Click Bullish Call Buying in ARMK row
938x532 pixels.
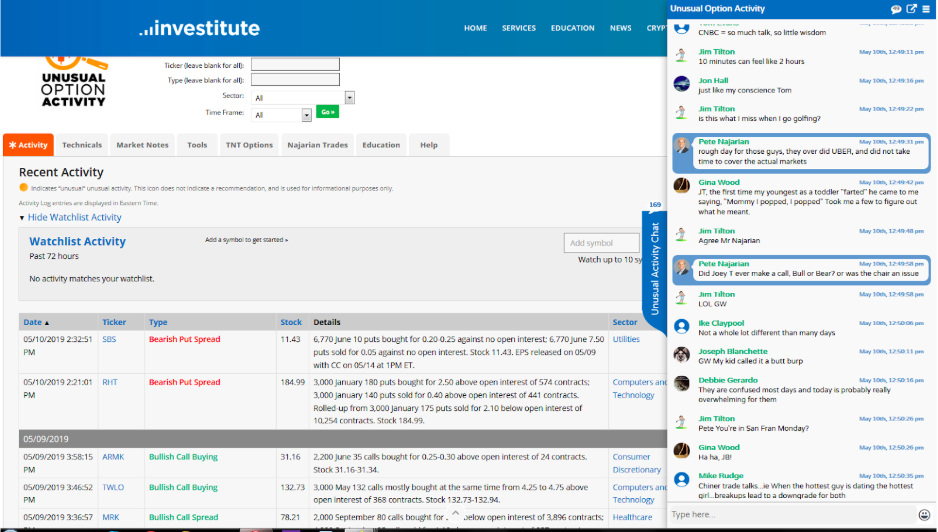click(183, 457)
